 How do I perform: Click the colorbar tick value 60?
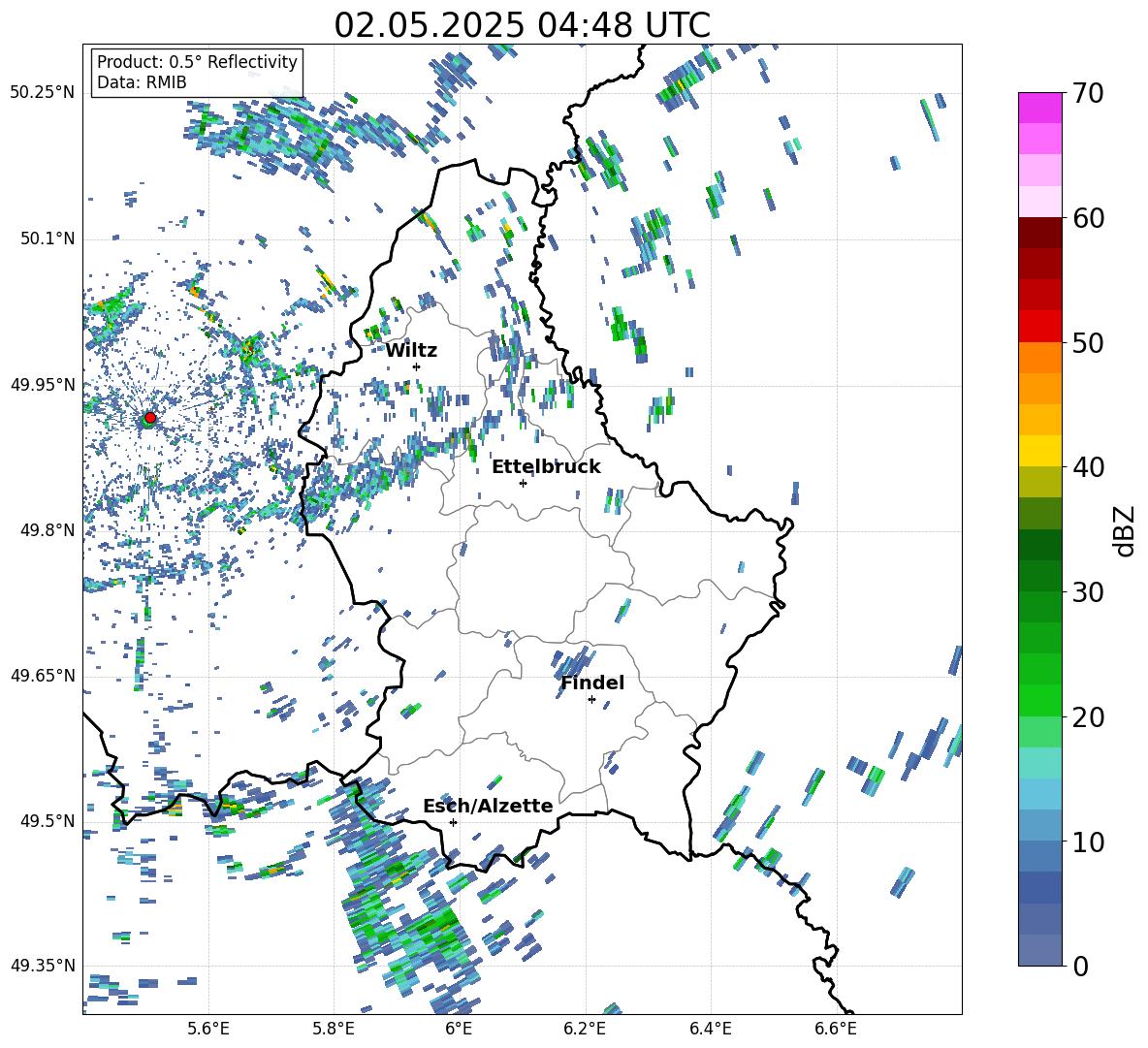[1089, 217]
